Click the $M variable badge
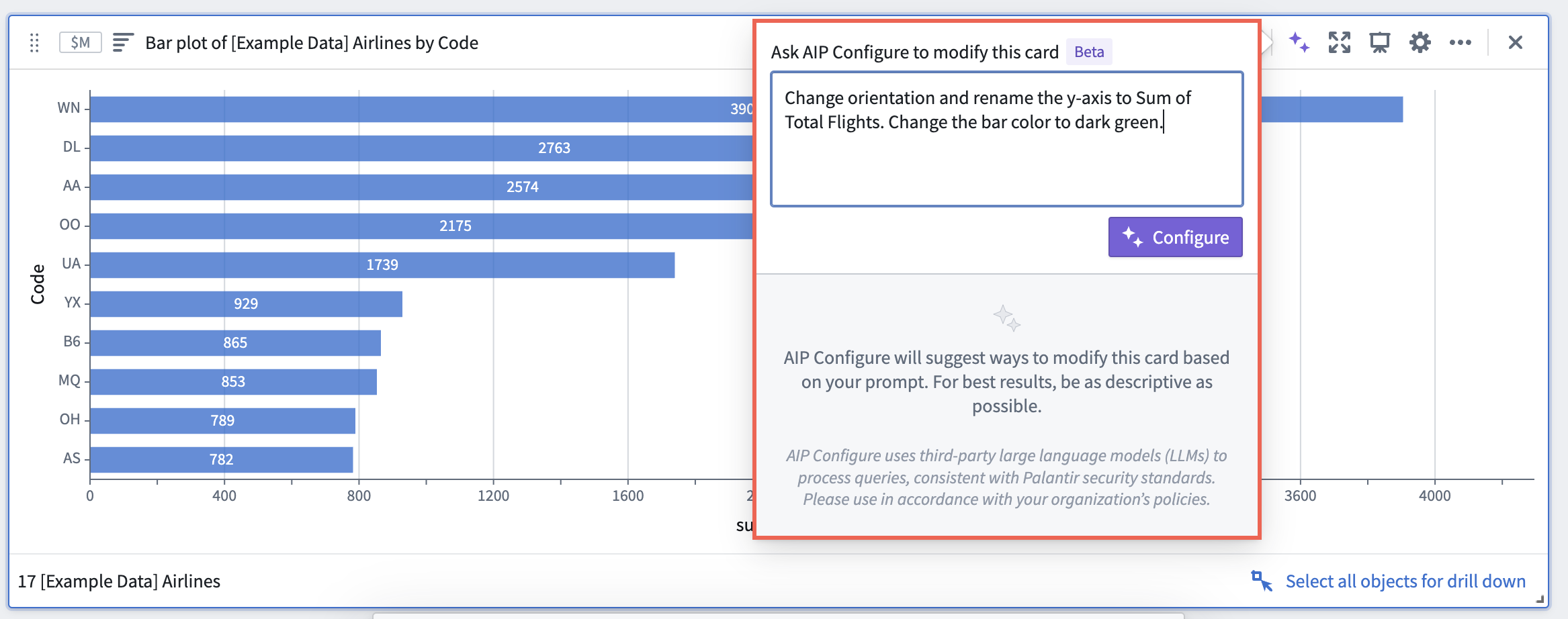This screenshot has height=619, width=1568. 80,42
